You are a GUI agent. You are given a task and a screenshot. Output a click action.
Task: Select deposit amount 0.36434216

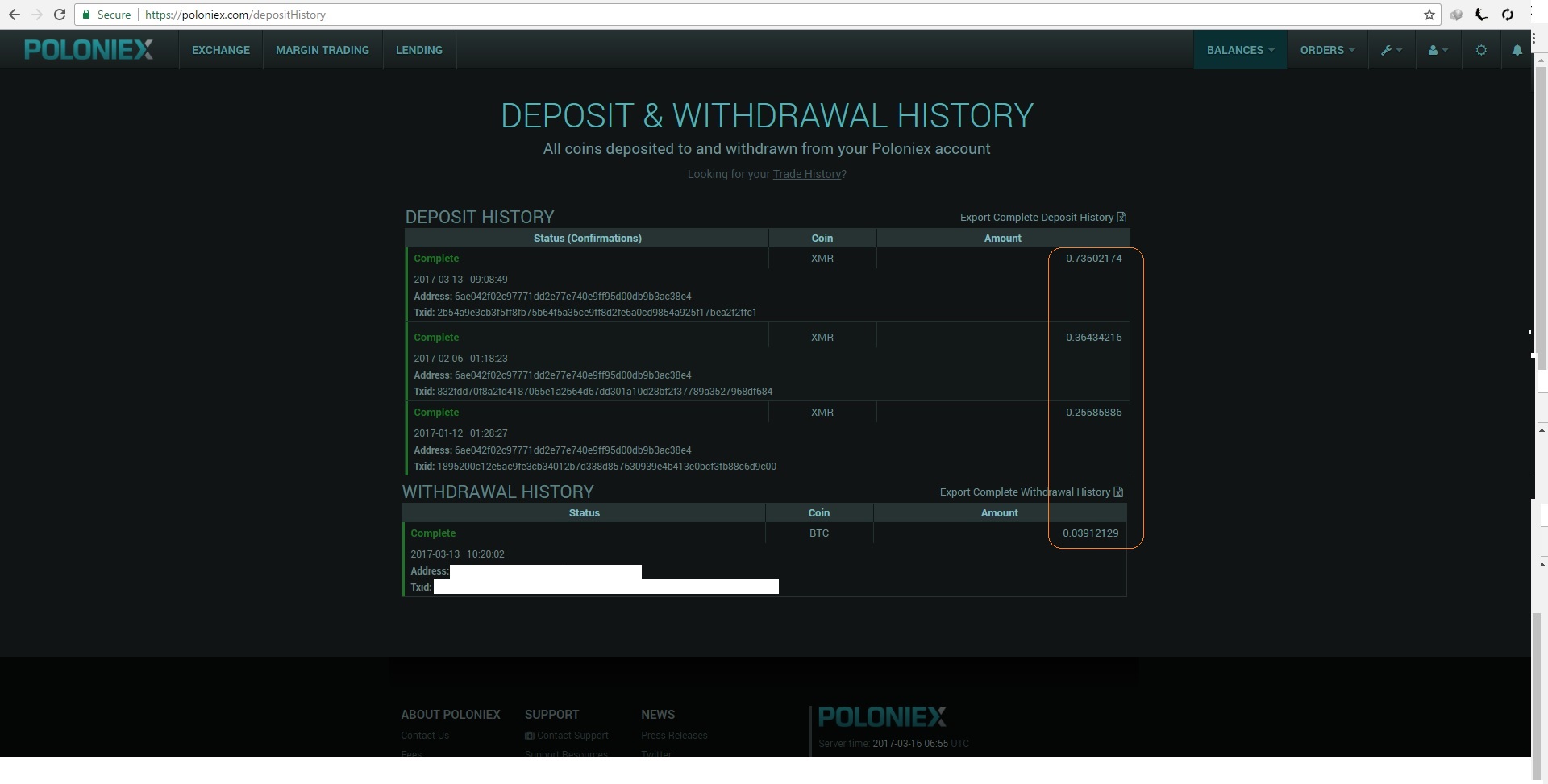click(x=1093, y=338)
